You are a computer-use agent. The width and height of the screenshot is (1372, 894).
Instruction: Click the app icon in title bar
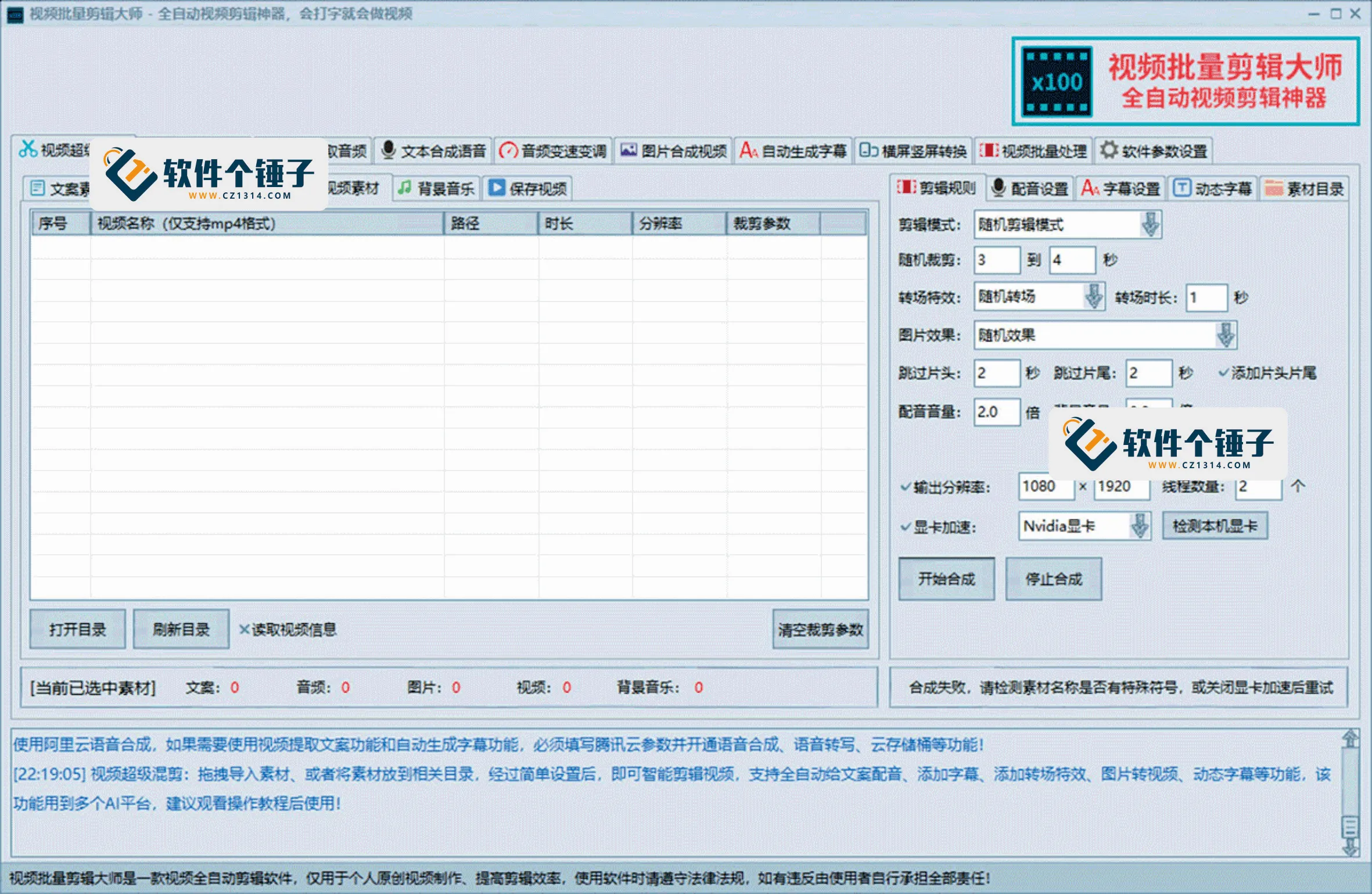(15, 14)
